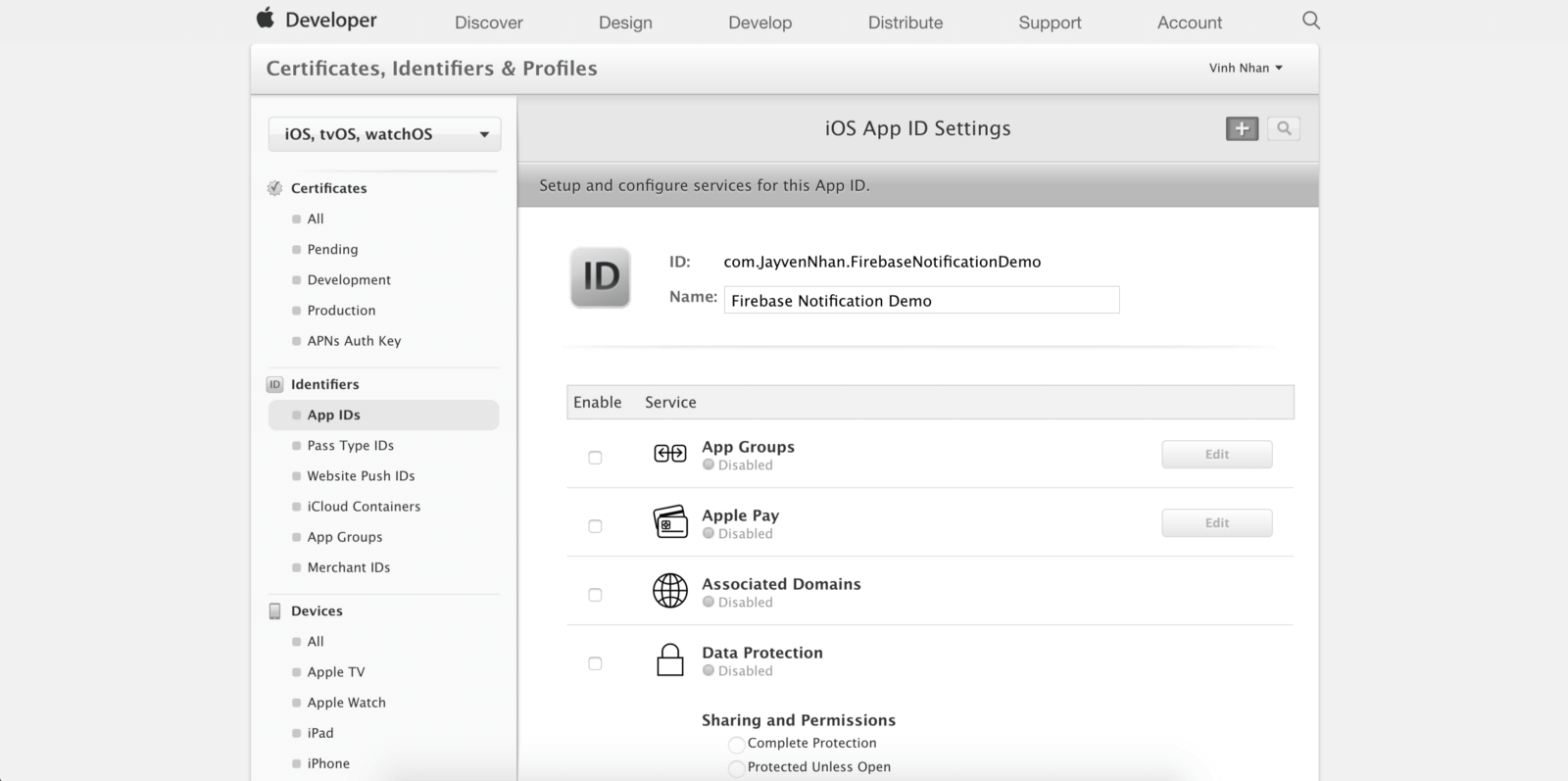Select All under Devices
The height and width of the screenshot is (781, 1568).
pyautogui.click(x=316, y=641)
